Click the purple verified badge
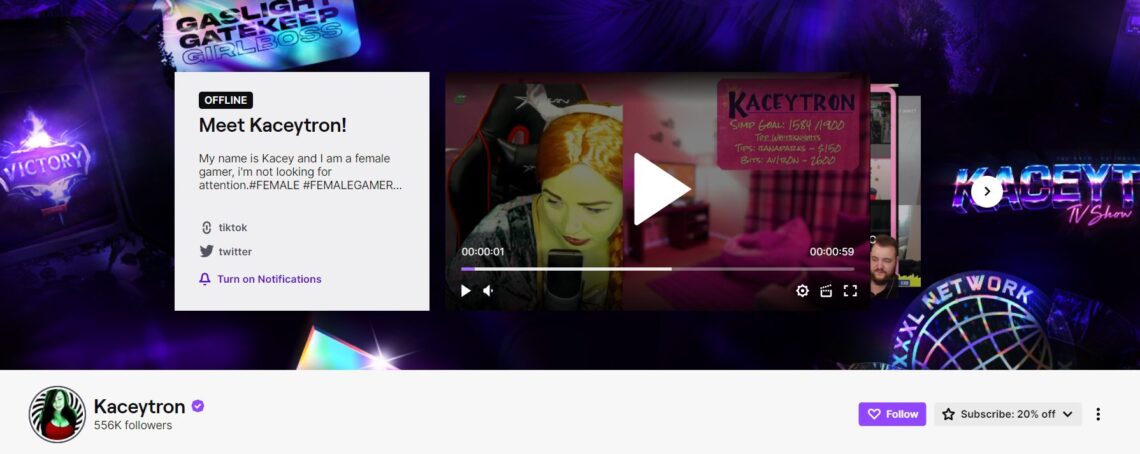 pos(198,406)
